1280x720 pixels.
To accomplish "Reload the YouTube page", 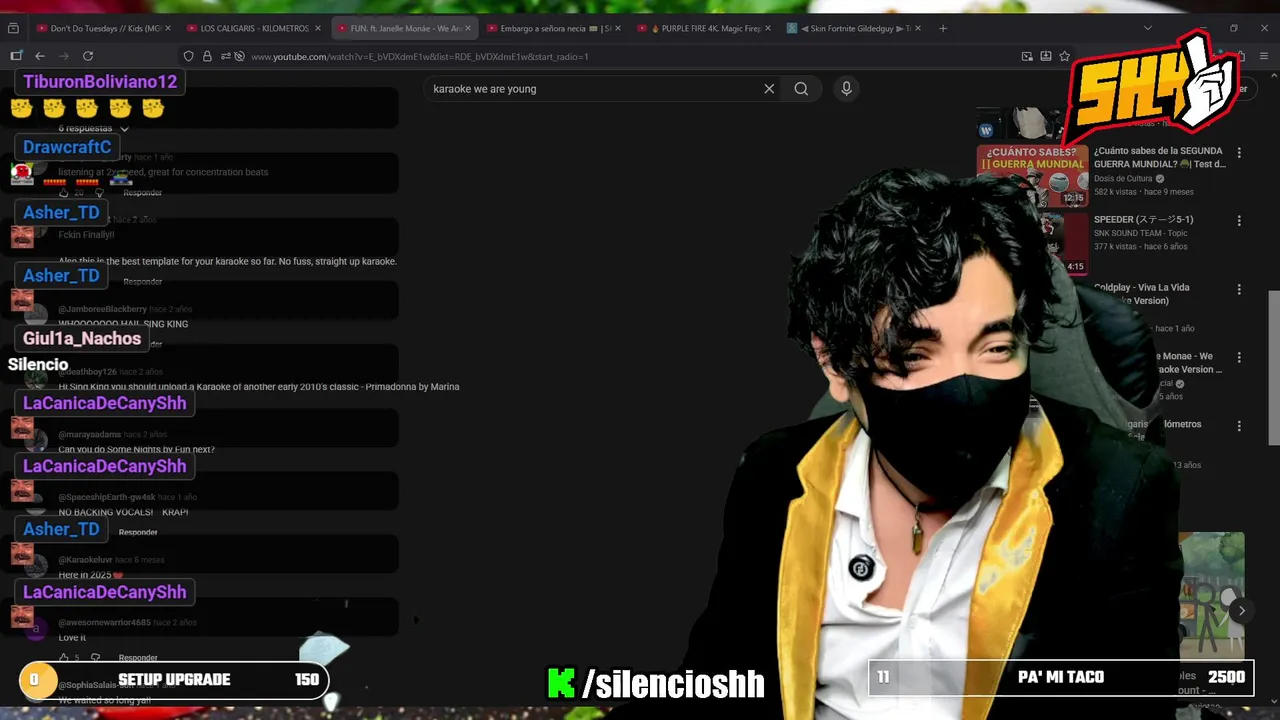I will tap(88, 56).
